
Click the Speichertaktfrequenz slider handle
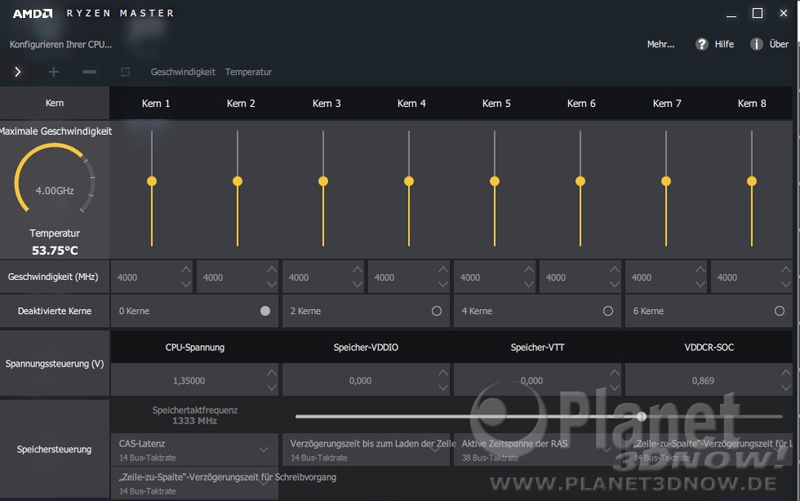coord(642,416)
